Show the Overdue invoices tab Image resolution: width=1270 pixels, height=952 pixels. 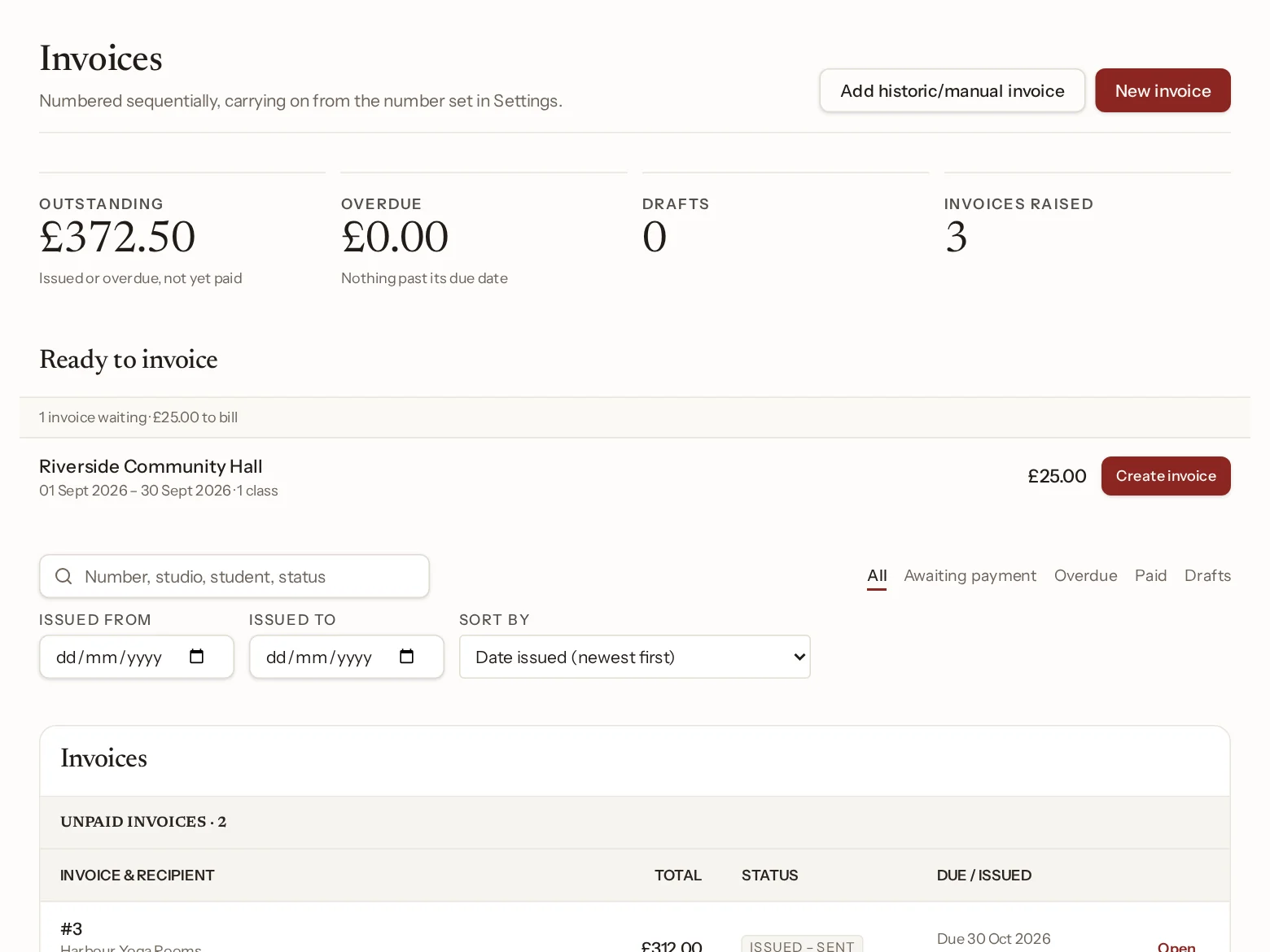click(x=1085, y=575)
